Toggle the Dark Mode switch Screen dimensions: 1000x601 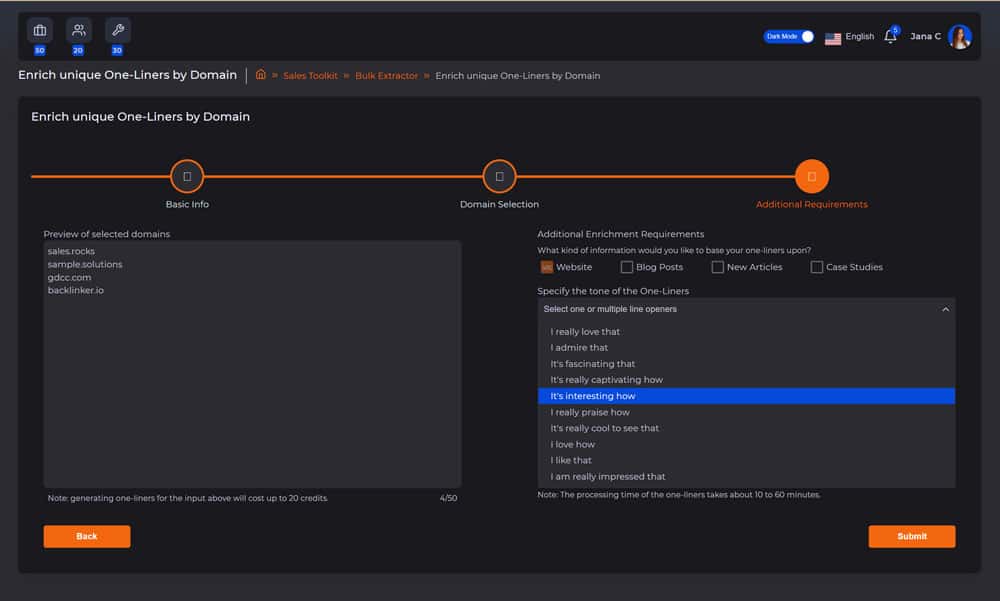click(x=789, y=36)
